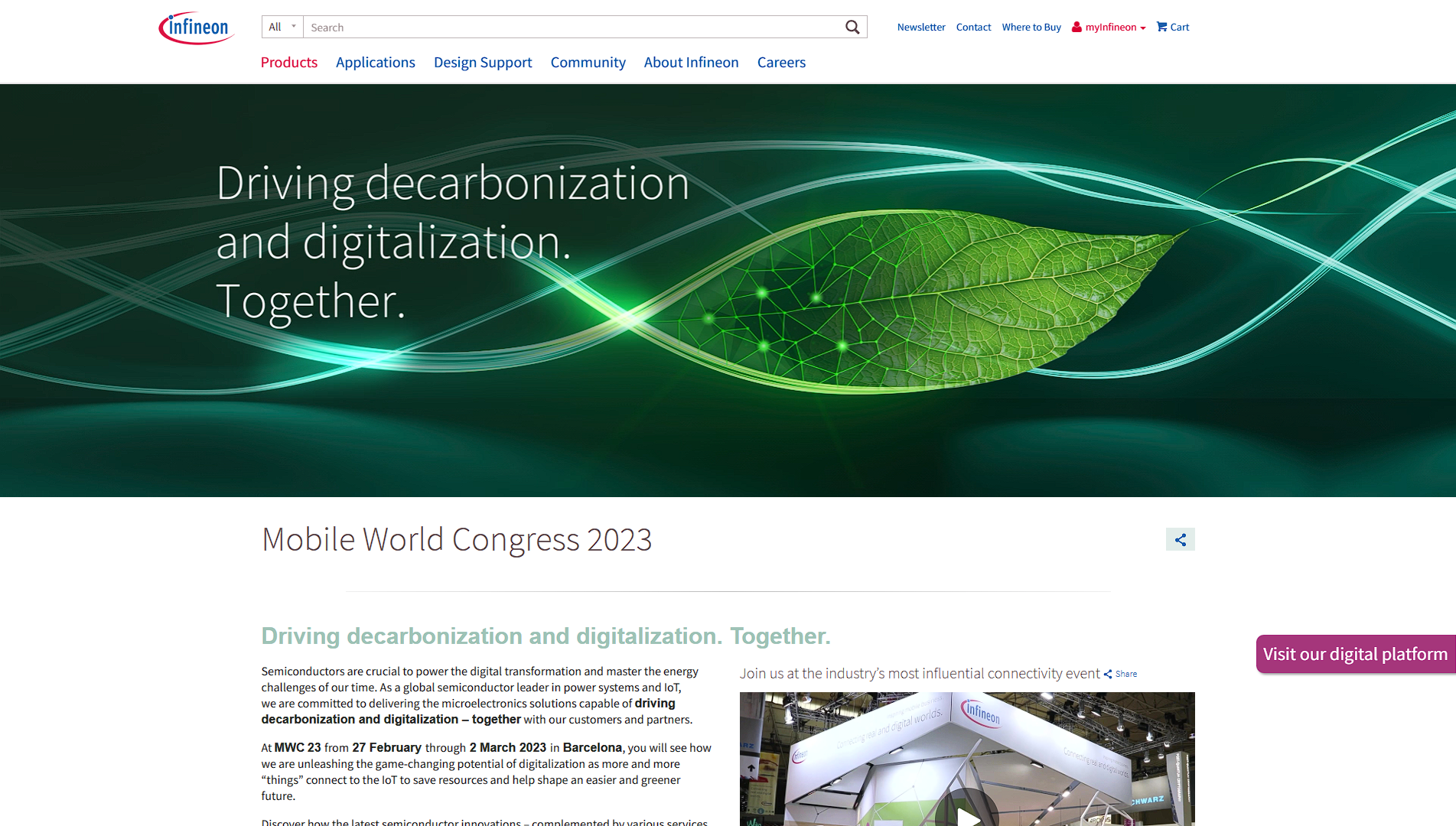This screenshot has height=826, width=1456.
Task: Click 'Join us at the industry's most influential connectivity event' text
Action: point(920,673)
